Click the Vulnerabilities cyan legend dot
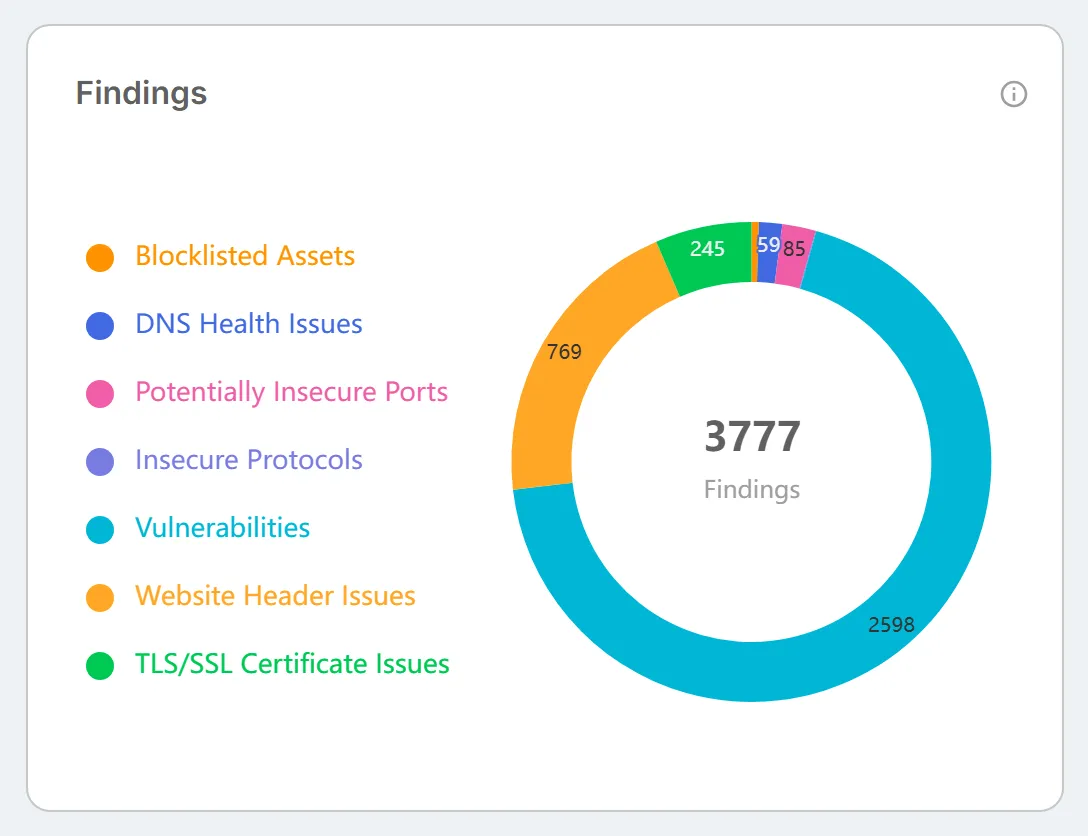The width and height of the screenshot is (1088, 836). coord(100,529)
